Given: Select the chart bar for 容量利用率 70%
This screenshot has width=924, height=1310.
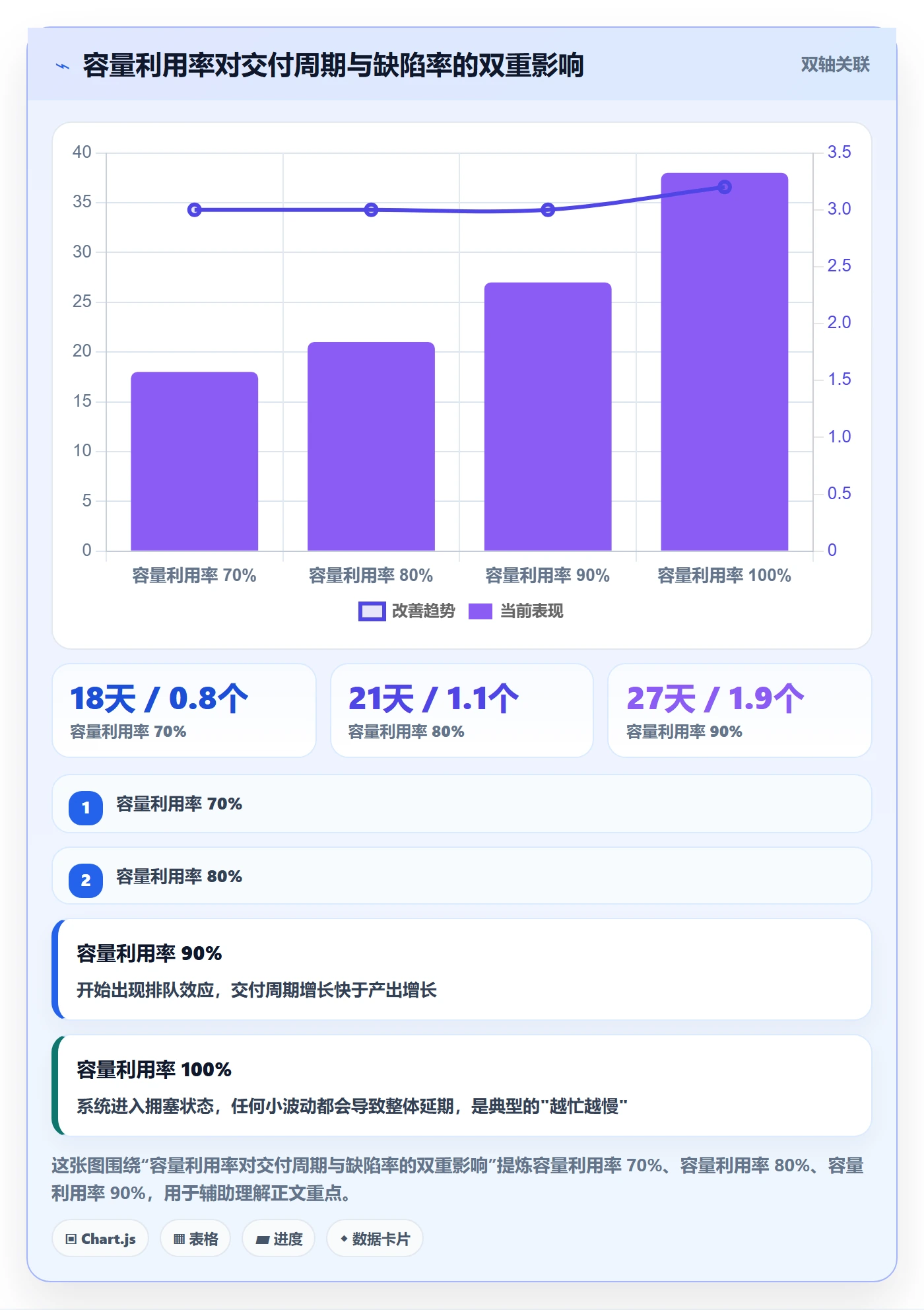Looking at the screenshot, I should tap(195, 461).
